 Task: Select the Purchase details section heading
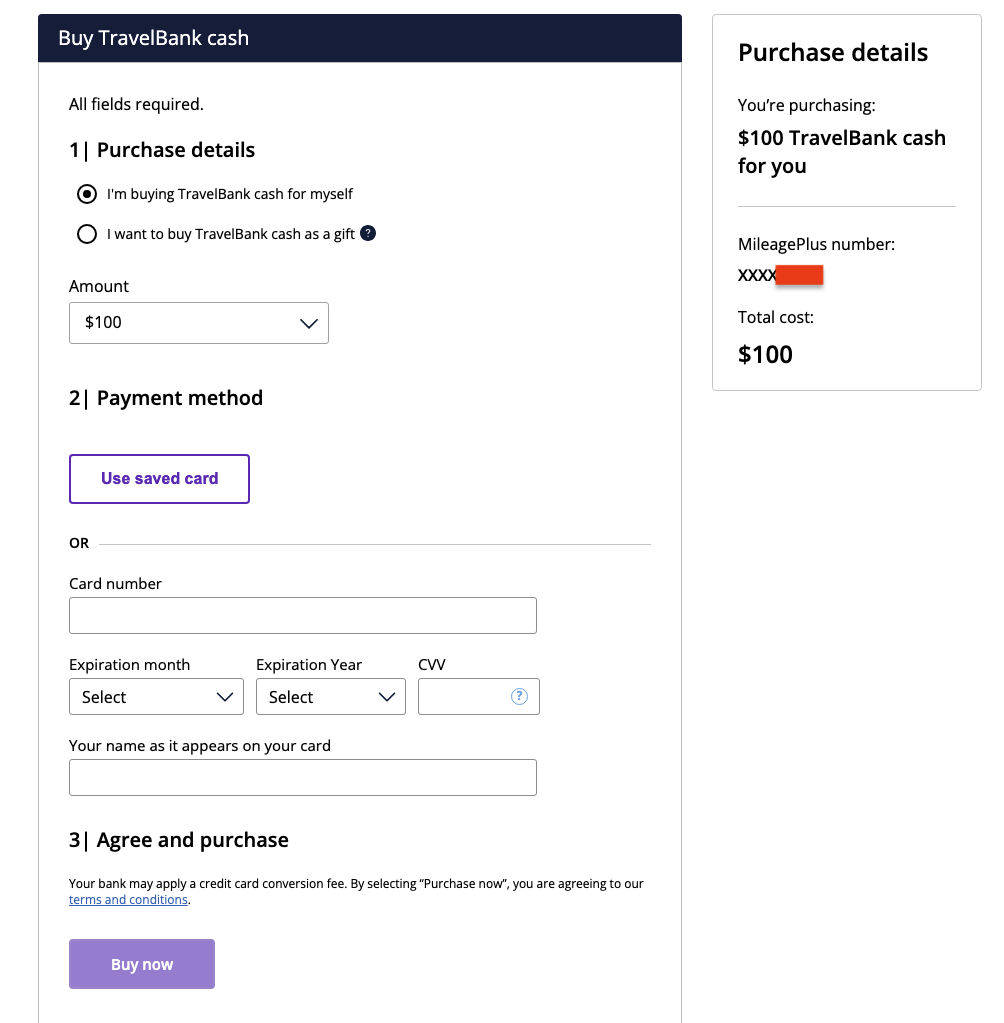[x=832, y=52]
